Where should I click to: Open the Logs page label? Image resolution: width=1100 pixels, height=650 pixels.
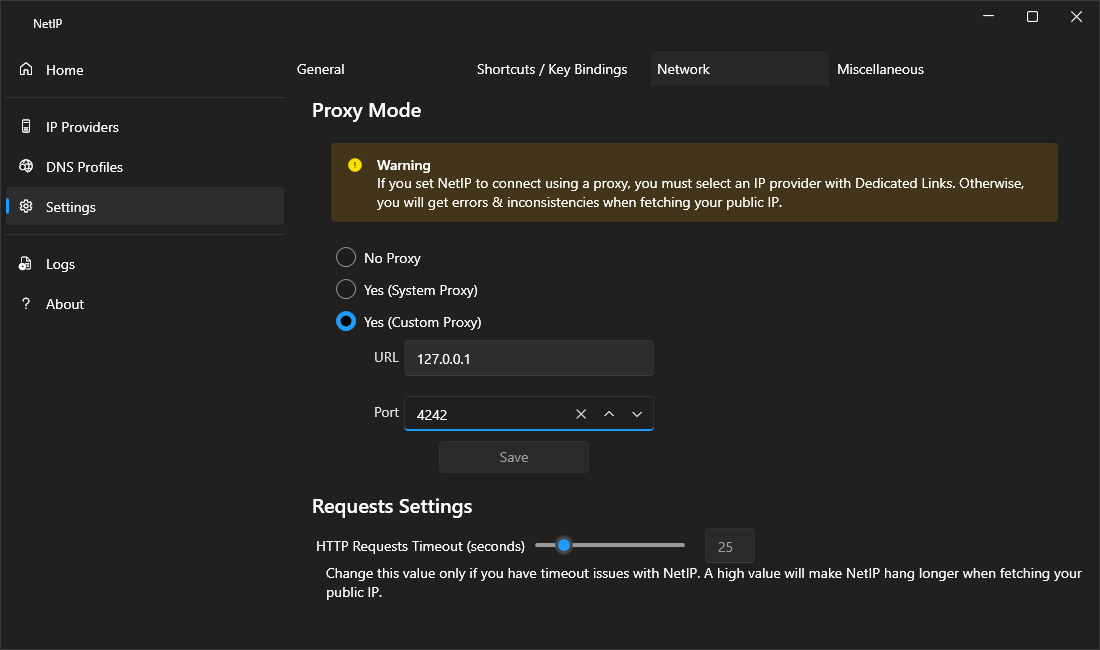60,264
